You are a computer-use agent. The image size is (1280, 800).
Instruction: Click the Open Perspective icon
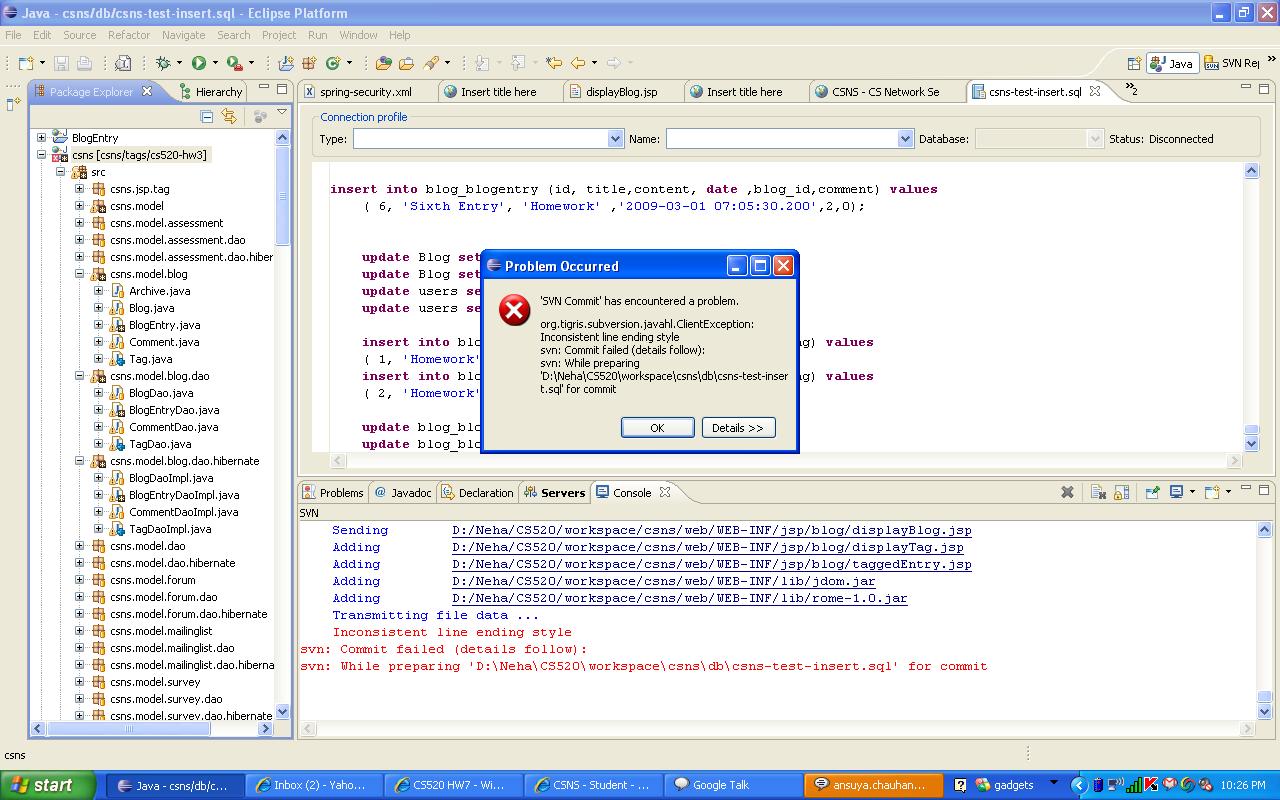[x=1134, y=63]
